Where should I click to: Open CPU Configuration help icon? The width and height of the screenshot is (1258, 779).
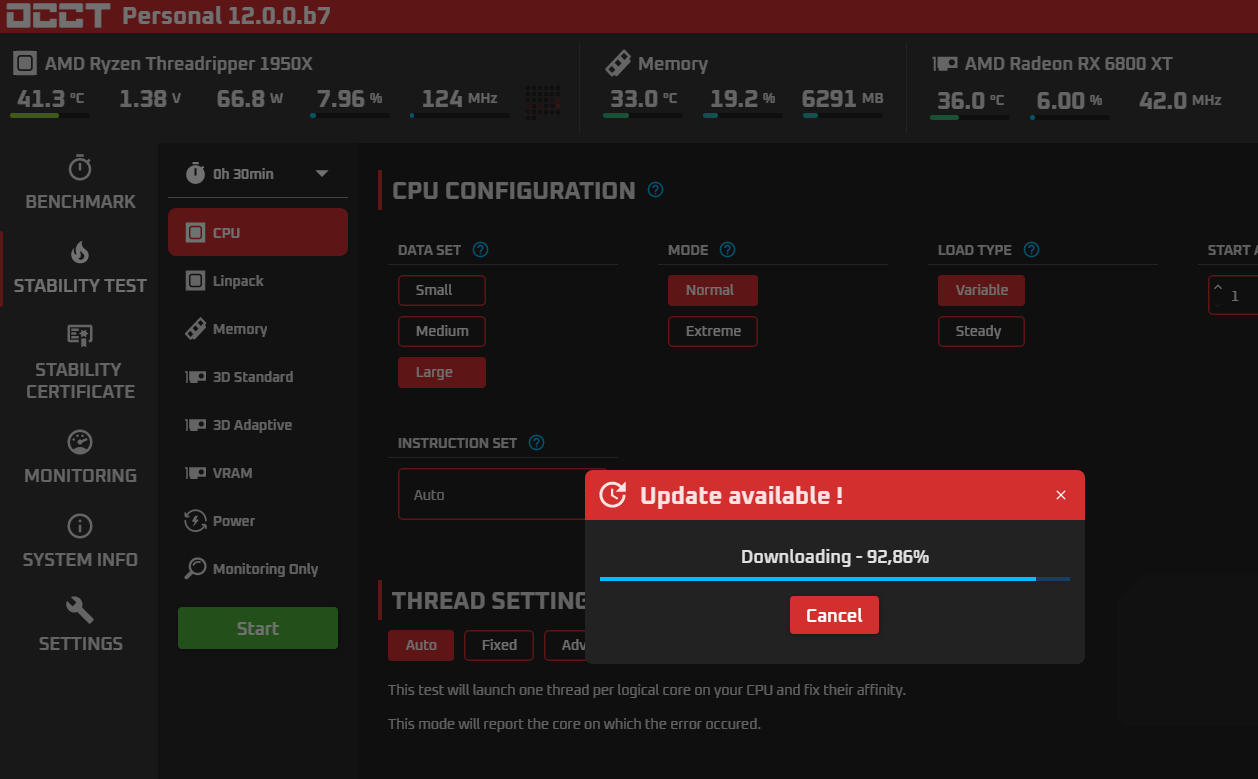[656, 189]
